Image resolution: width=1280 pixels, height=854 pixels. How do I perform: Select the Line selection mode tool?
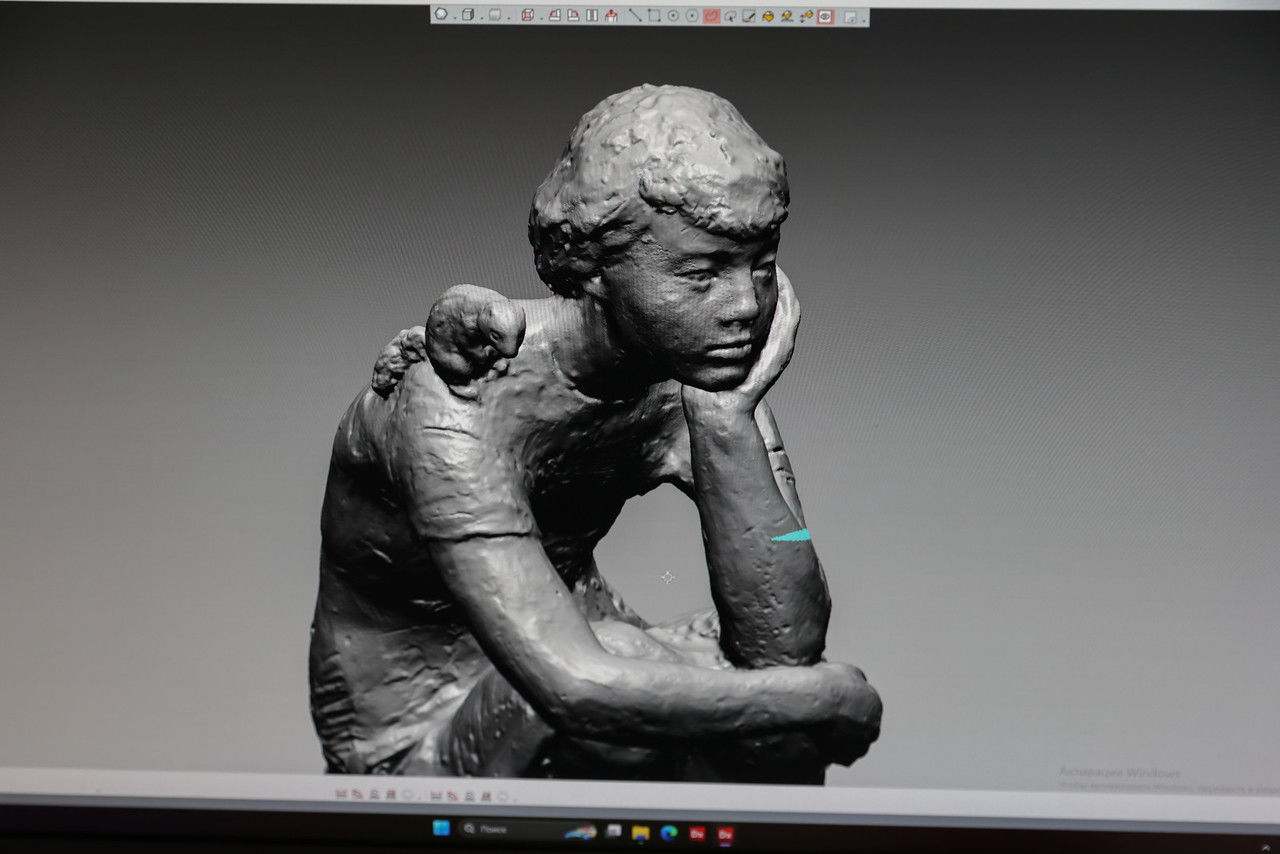(635, 15)
